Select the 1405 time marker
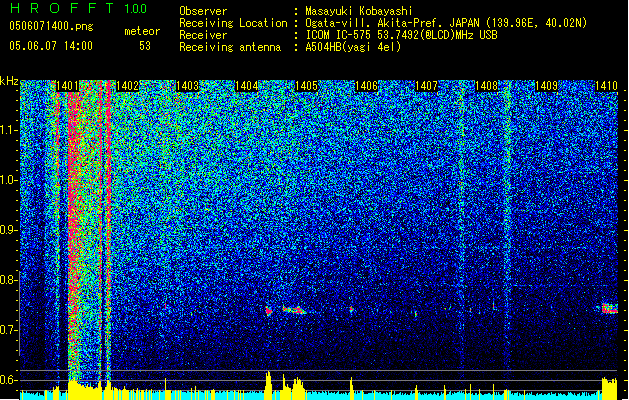This screenshot has height=400, width=629. 306,86
